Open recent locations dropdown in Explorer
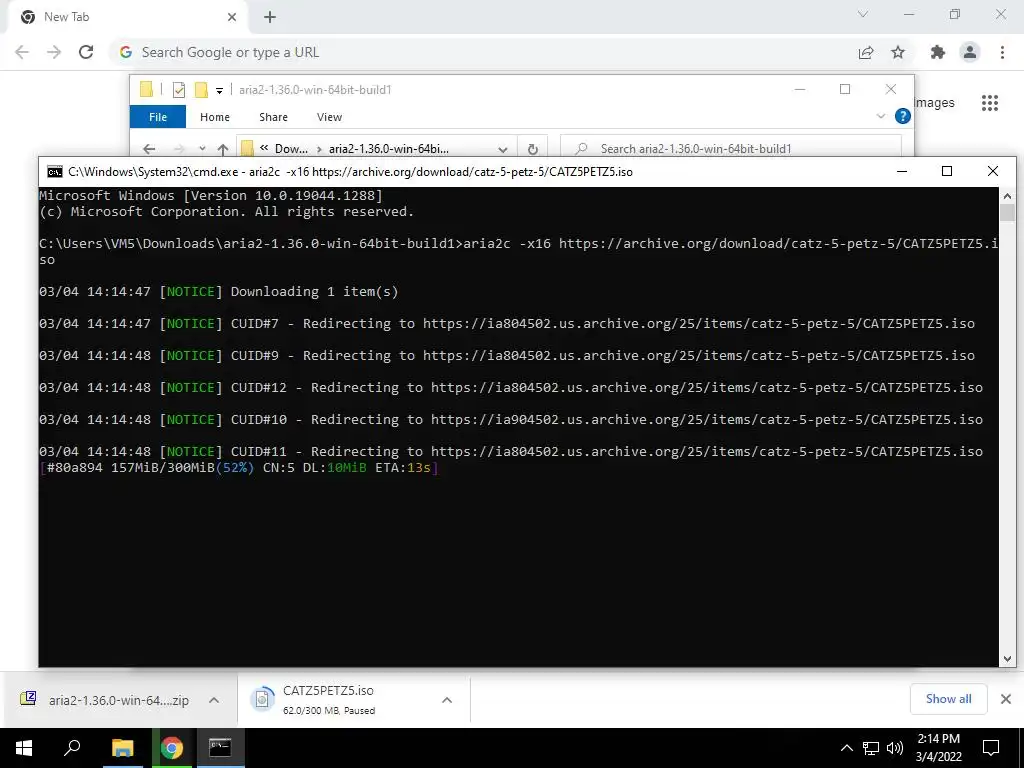Viewport: 1024px width, 768px height. (202, 149)
